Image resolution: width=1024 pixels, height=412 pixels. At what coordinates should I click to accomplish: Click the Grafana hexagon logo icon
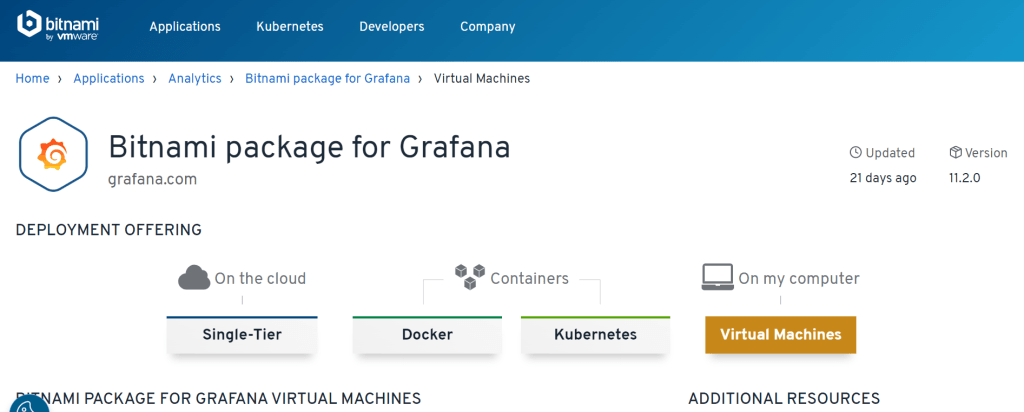coord(53,155)
